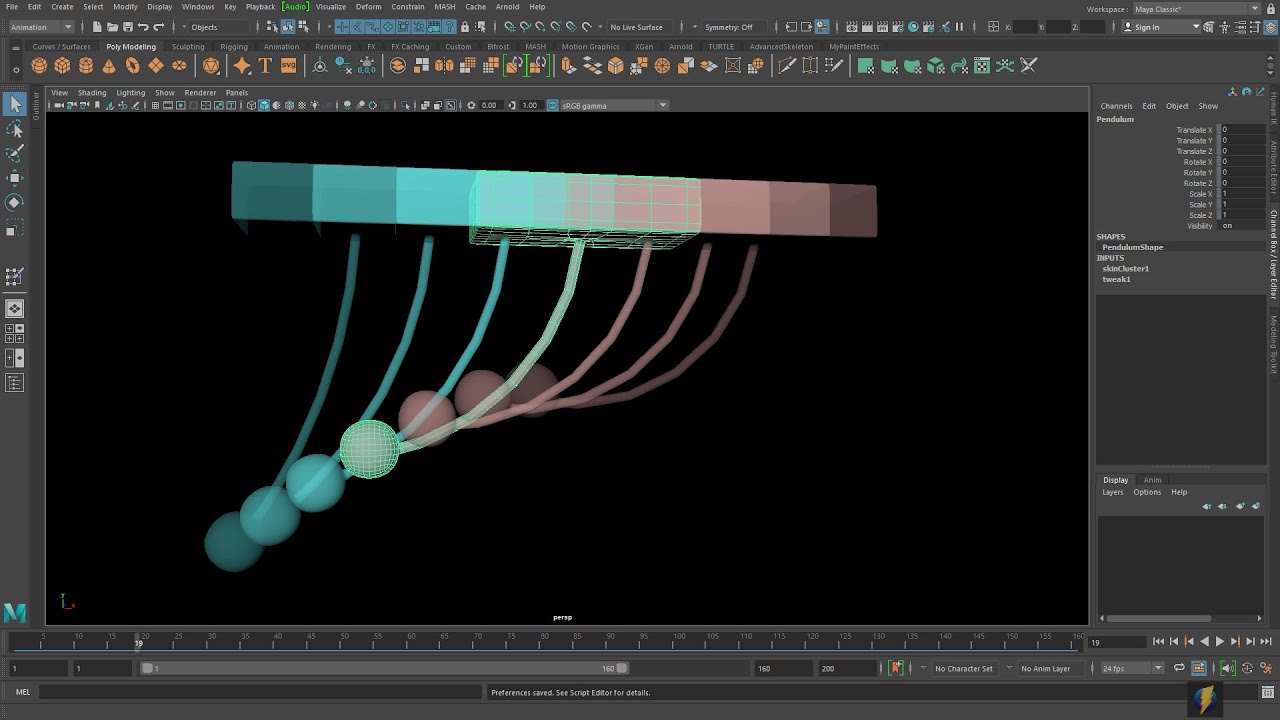Click the Maya logo home icon
Screen dimensions: 1280x720
point(14,612)
